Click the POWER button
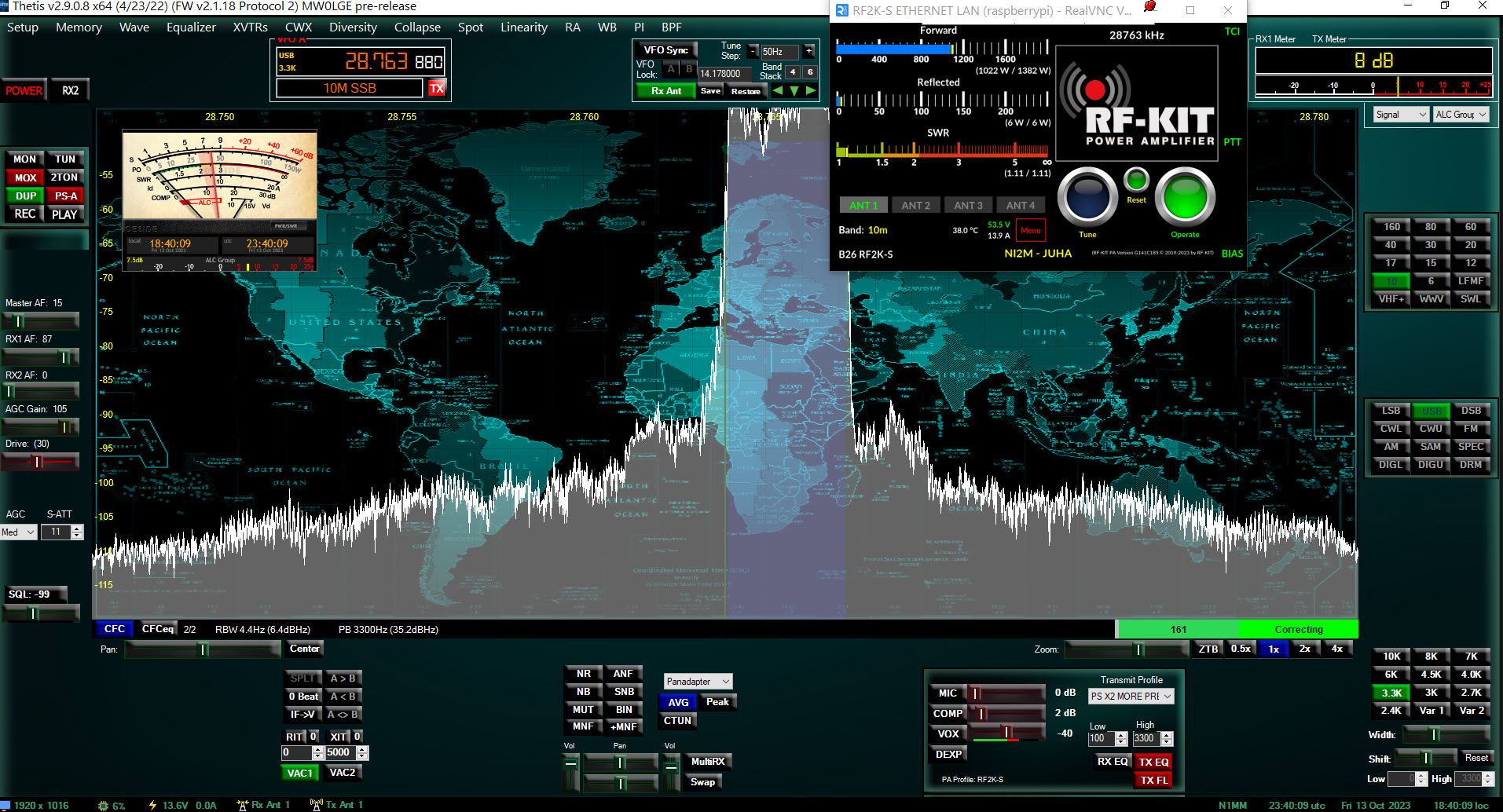This screenshot has height=812, width=1503. (24, 91)
